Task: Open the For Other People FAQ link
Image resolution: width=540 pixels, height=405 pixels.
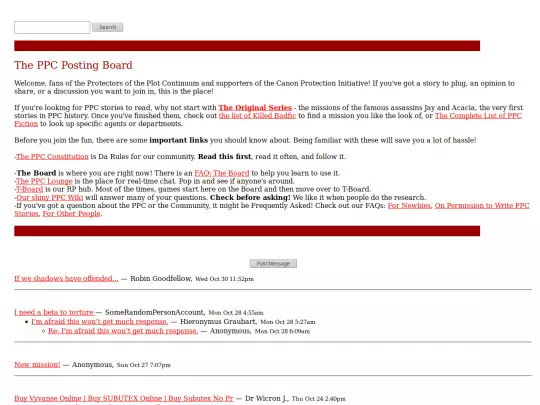Action: pos(72,214)
